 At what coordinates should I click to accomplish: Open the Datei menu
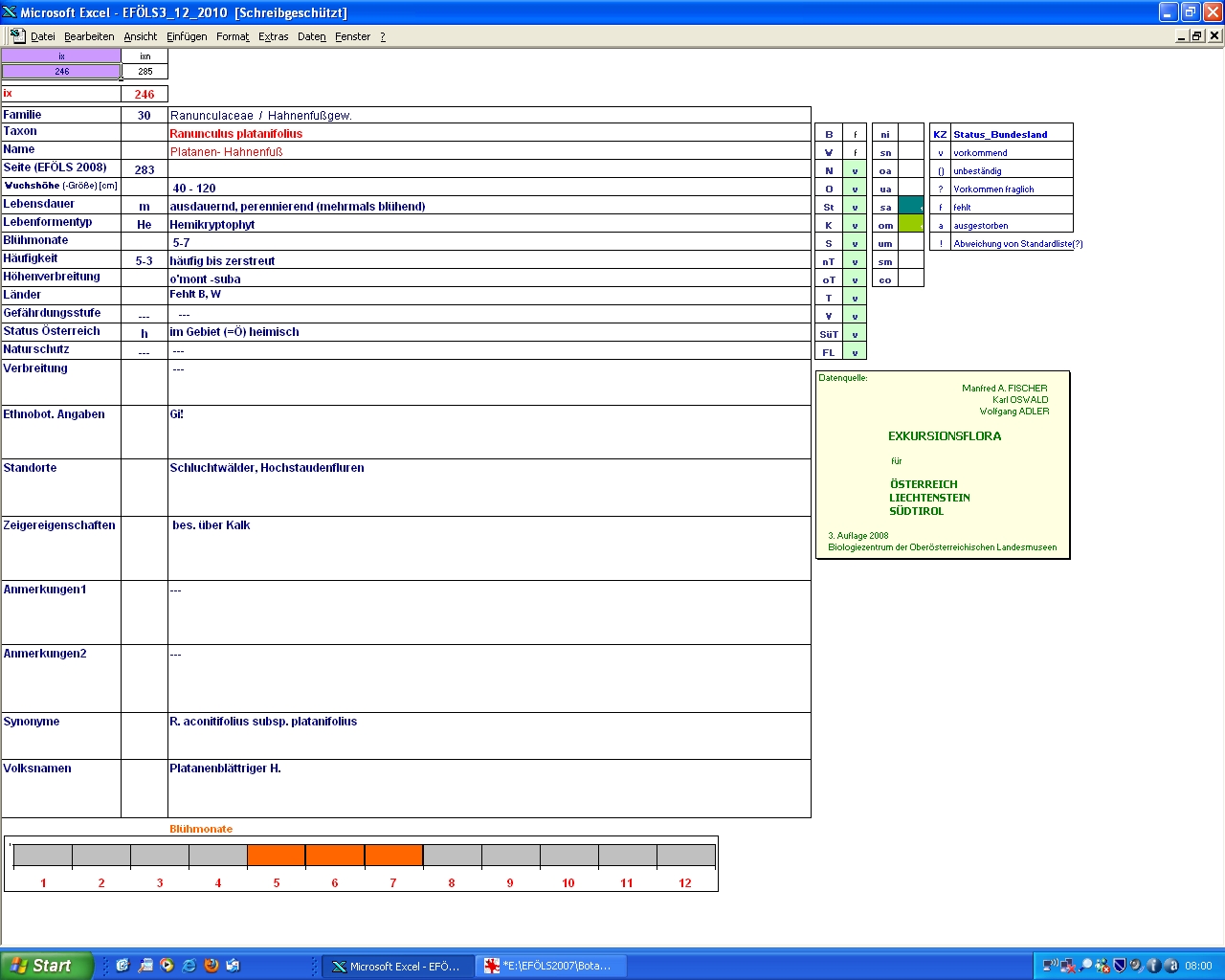tap(42, 36)
